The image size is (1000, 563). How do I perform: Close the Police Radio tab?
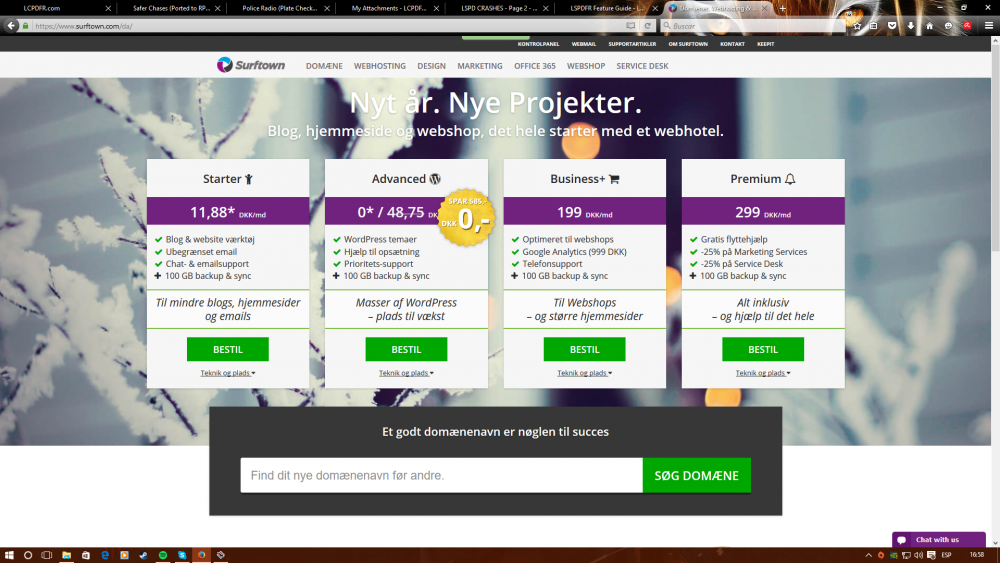tap(327, 8)
